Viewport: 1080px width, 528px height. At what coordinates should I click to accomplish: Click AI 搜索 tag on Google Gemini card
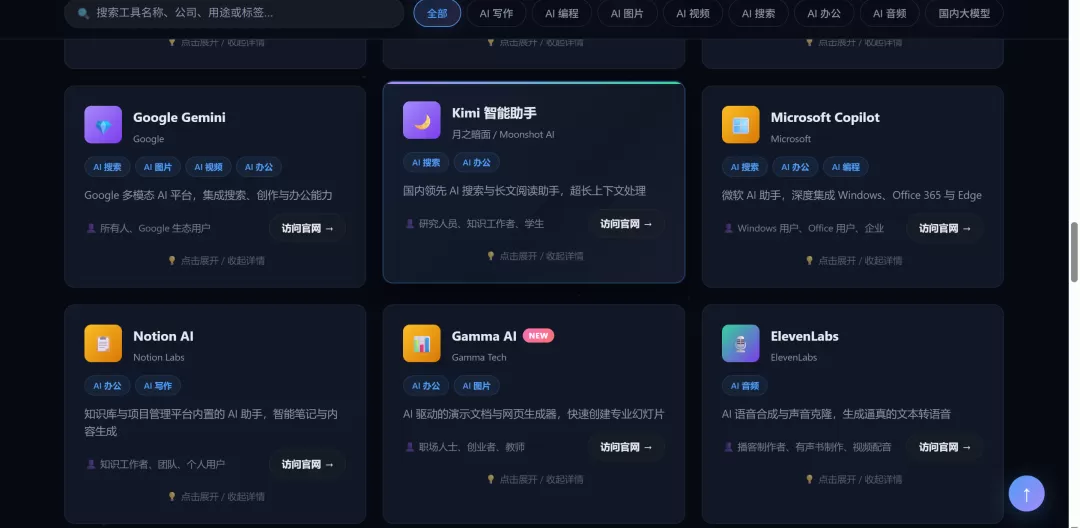pos(107,167)
